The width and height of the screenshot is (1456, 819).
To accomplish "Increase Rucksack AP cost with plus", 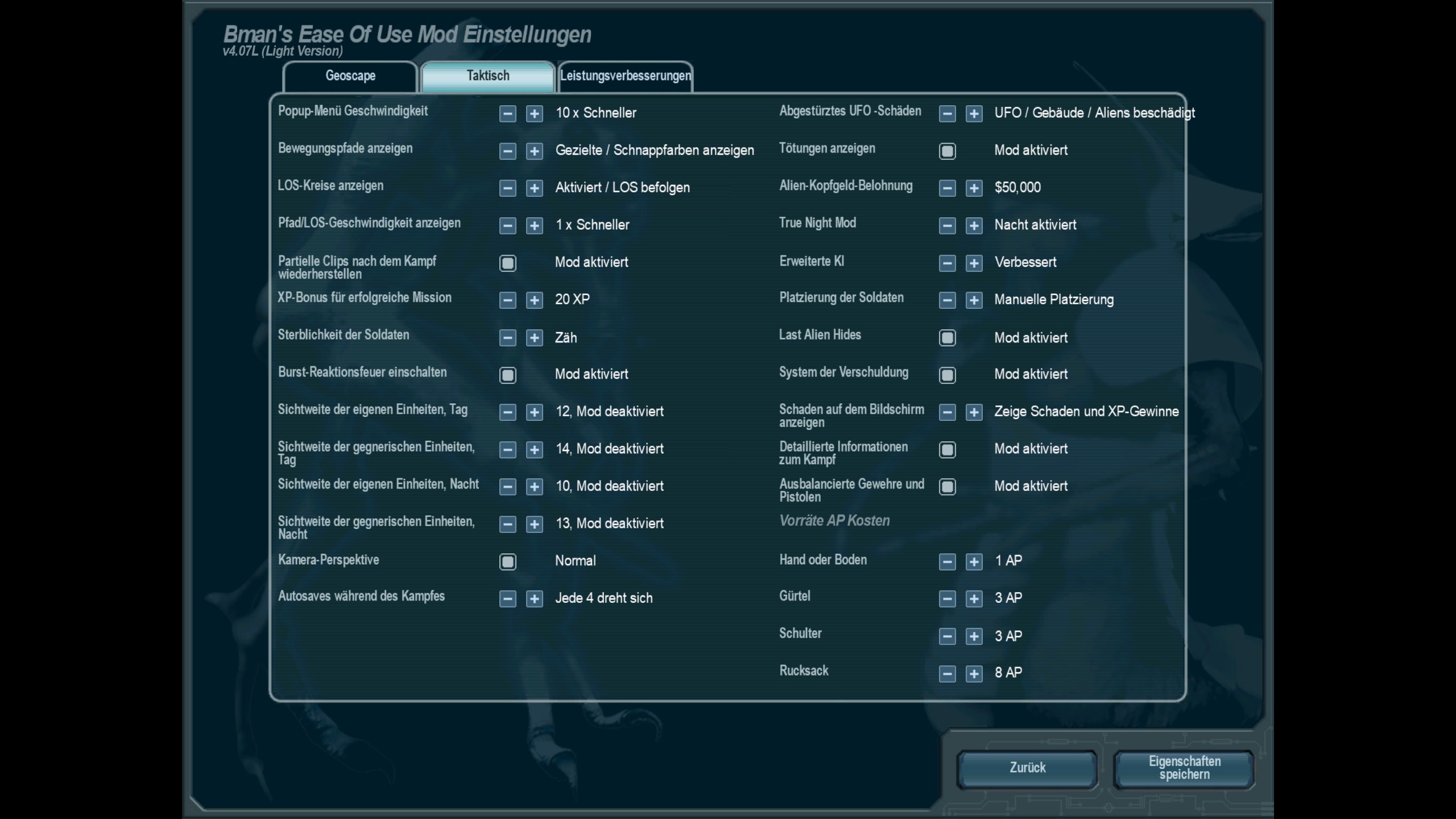I will click(x=974, y=674).
